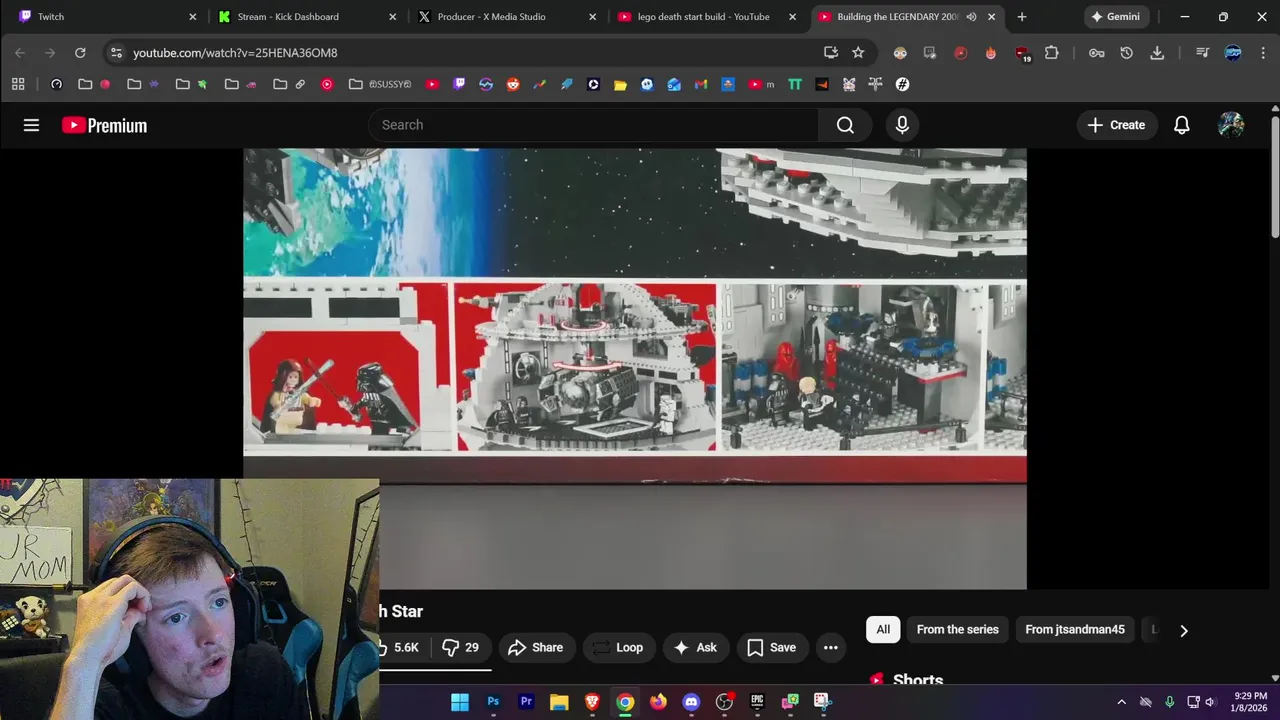1280x720 pixels.
Task: Open OBS Studio from the taskbar
Action: click(x=724, y=702)
